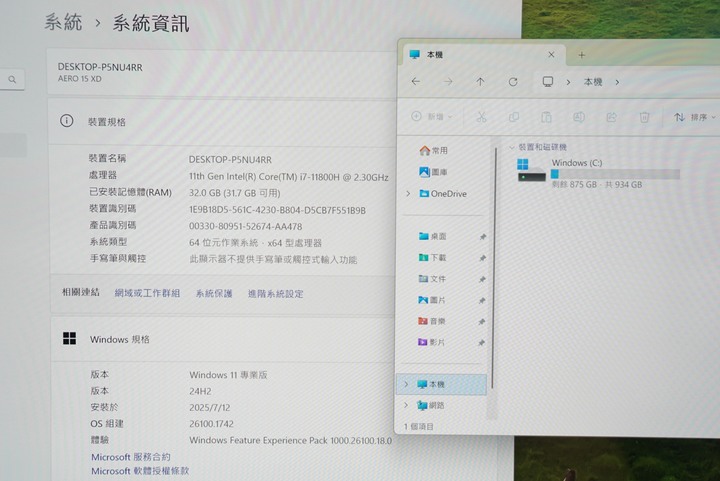Viewport: 720px width, 481px height.
Task: Open the 新增 new item menu
Action: pyautogui.click(x=432, y=117)
